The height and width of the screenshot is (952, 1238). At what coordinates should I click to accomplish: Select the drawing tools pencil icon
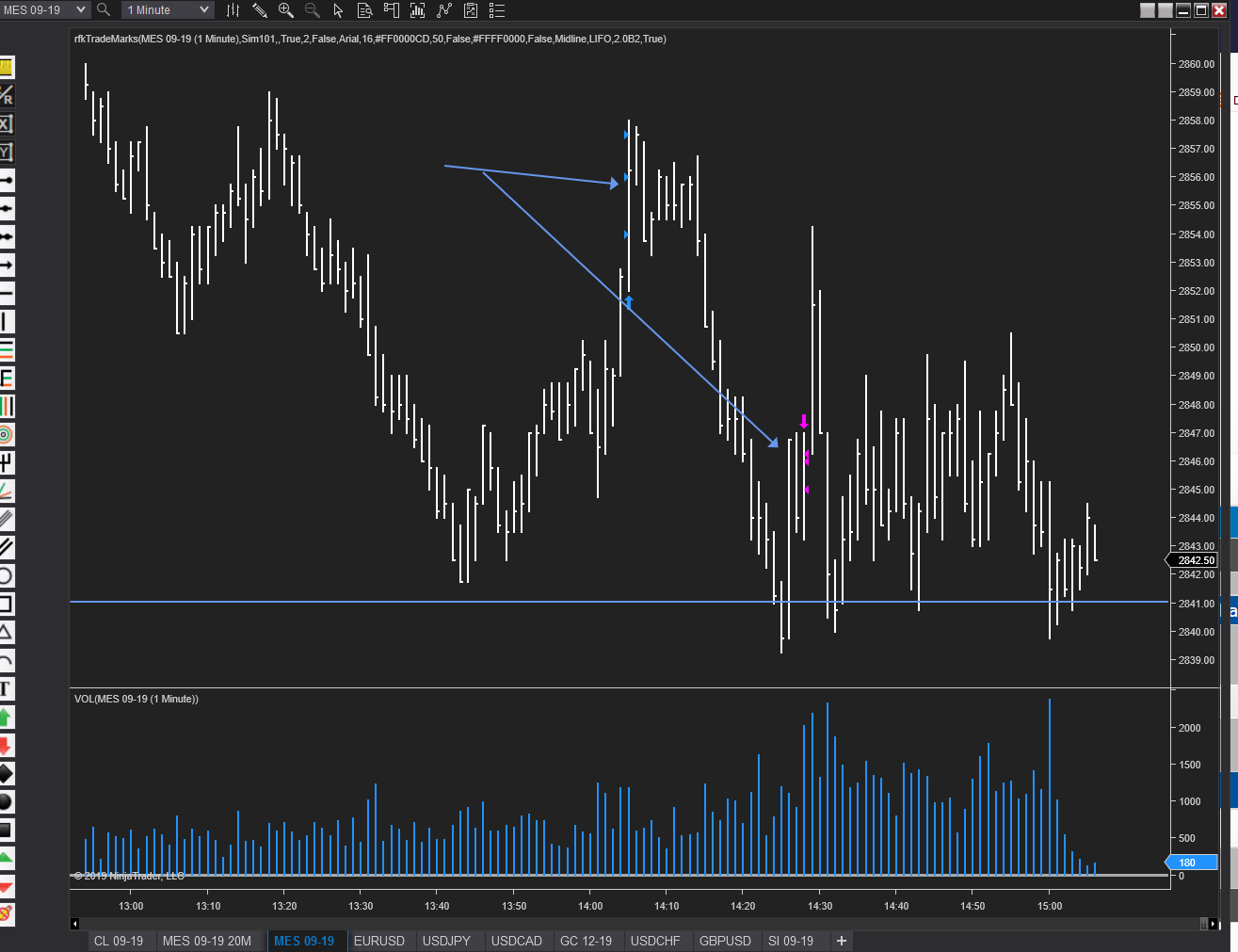tap(260, 10)
